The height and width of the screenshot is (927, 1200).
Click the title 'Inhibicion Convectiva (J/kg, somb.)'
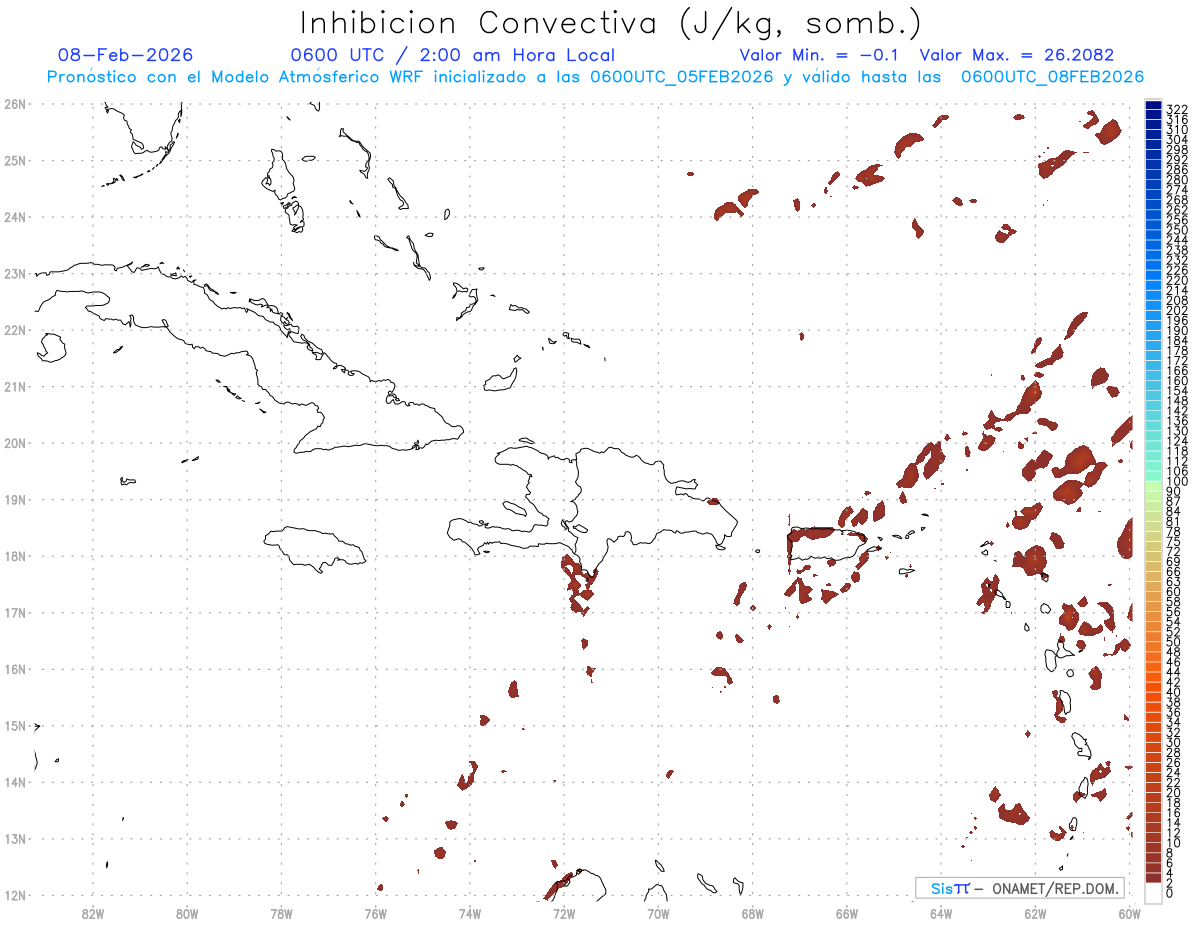tap(611, 23)
